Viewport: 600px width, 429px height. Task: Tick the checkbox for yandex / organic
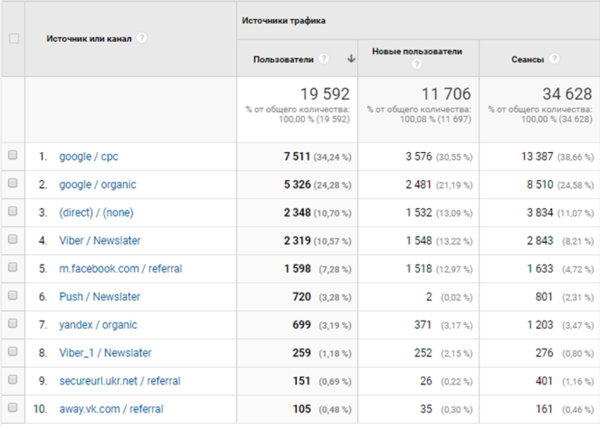[x=13, y=323]
